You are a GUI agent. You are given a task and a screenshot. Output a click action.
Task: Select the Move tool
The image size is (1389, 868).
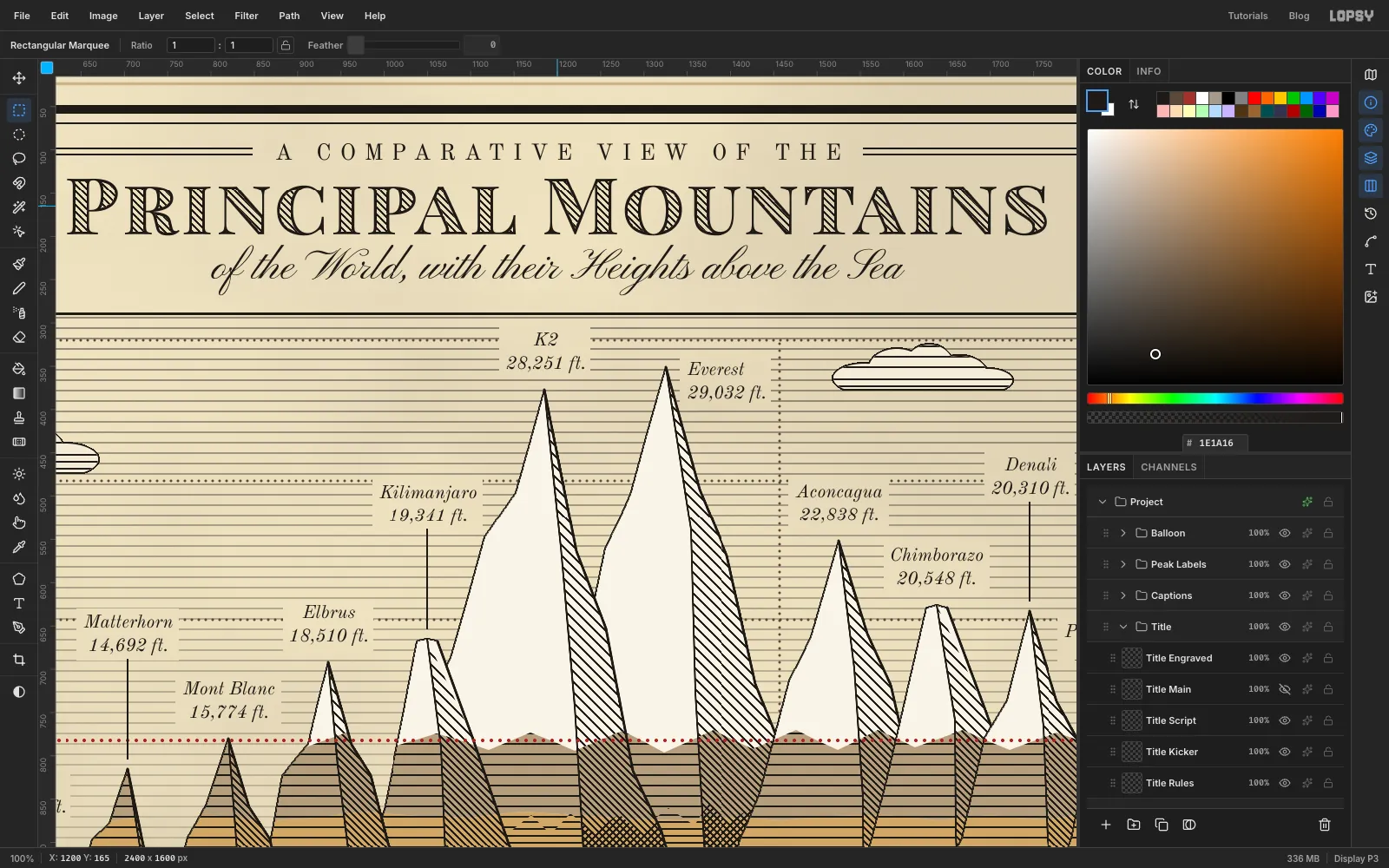click(x=19, y=78)
